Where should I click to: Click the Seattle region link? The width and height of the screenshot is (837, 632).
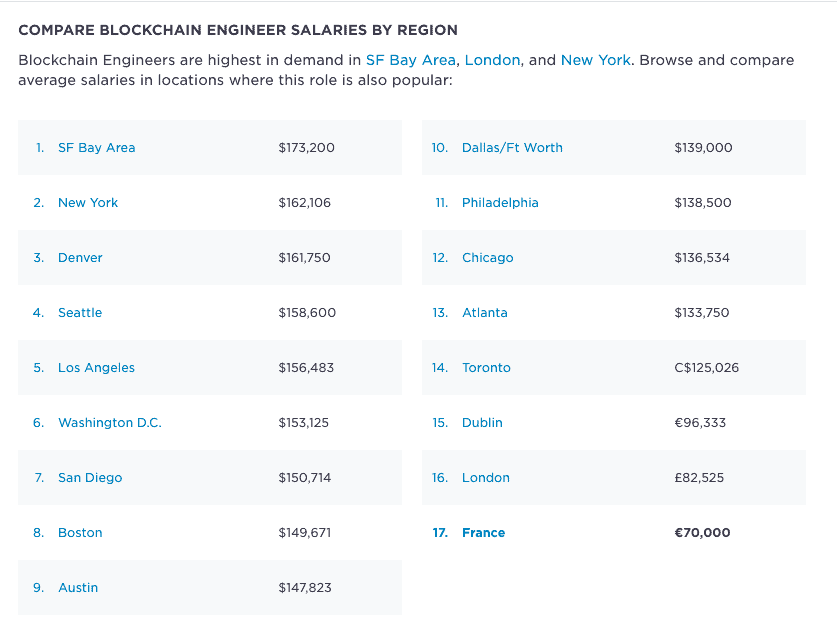pyautogui.click(x=80, y=312)
